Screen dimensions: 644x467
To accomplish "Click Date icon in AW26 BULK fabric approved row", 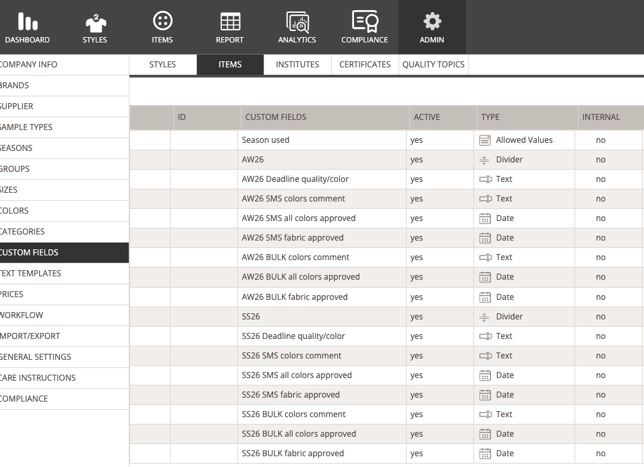I will tap(485, 297).
